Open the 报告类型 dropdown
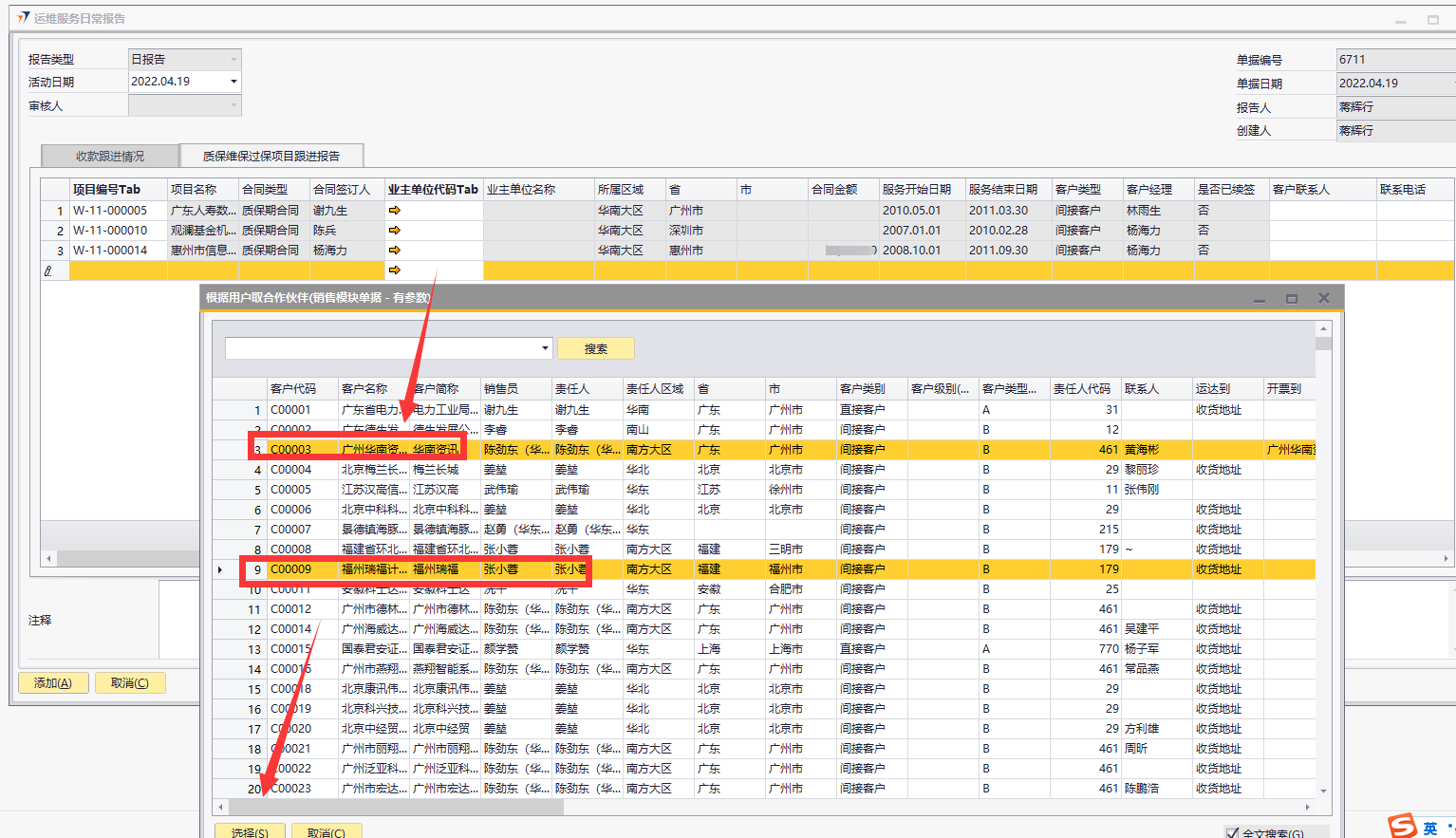This screenshot has width=1456, height=838. (233, 59)
